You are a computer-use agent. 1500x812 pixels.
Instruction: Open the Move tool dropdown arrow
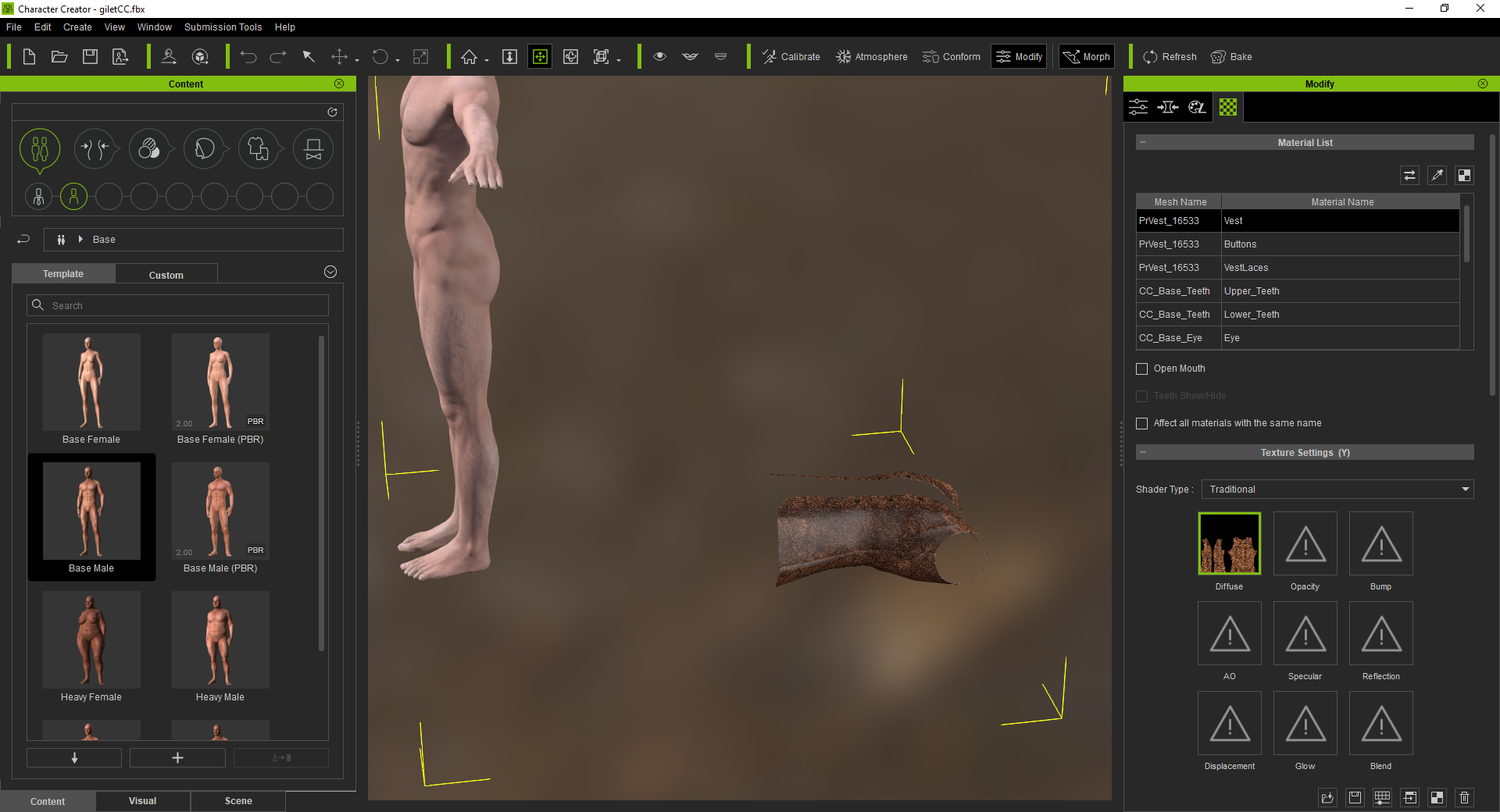(x=357, y=60)
